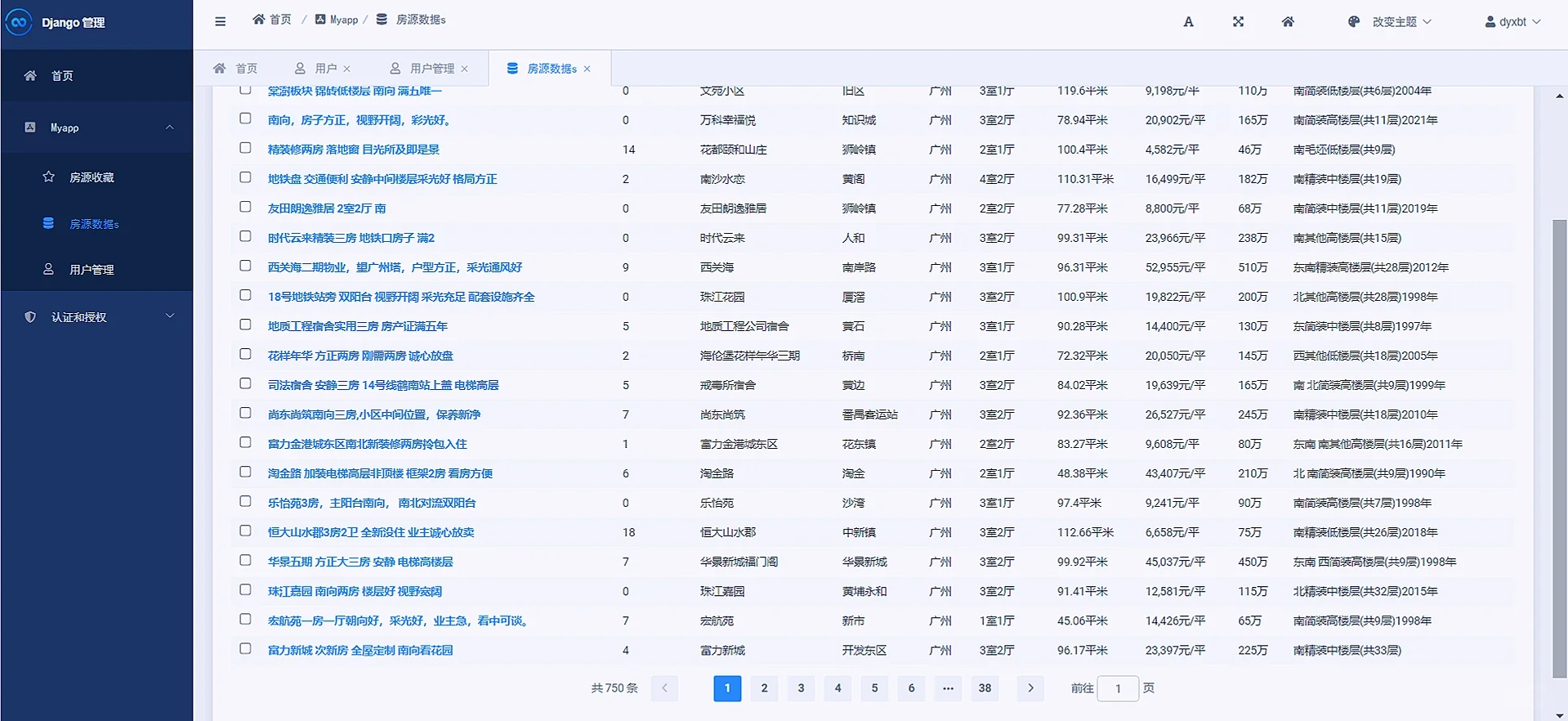Check the row '精装修两房 落地窗'
Viewport: 1568px width, 721px height.
(245, 148)
